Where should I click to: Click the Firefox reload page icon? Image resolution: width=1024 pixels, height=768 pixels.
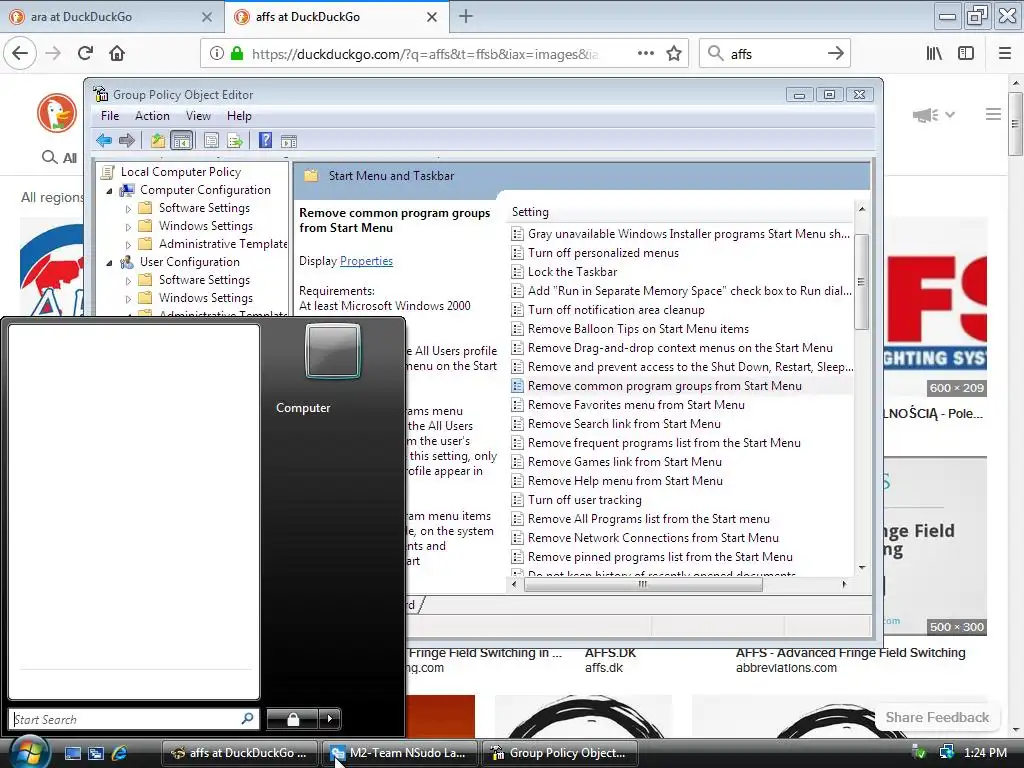85,53
